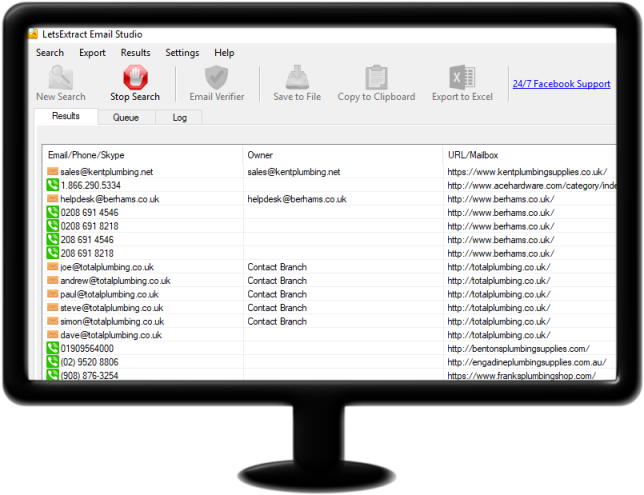Image resolution: width=644 pixels, height=495 pixels.
Task: Click phone icon beside 01909564000
Action: (52, 348)
